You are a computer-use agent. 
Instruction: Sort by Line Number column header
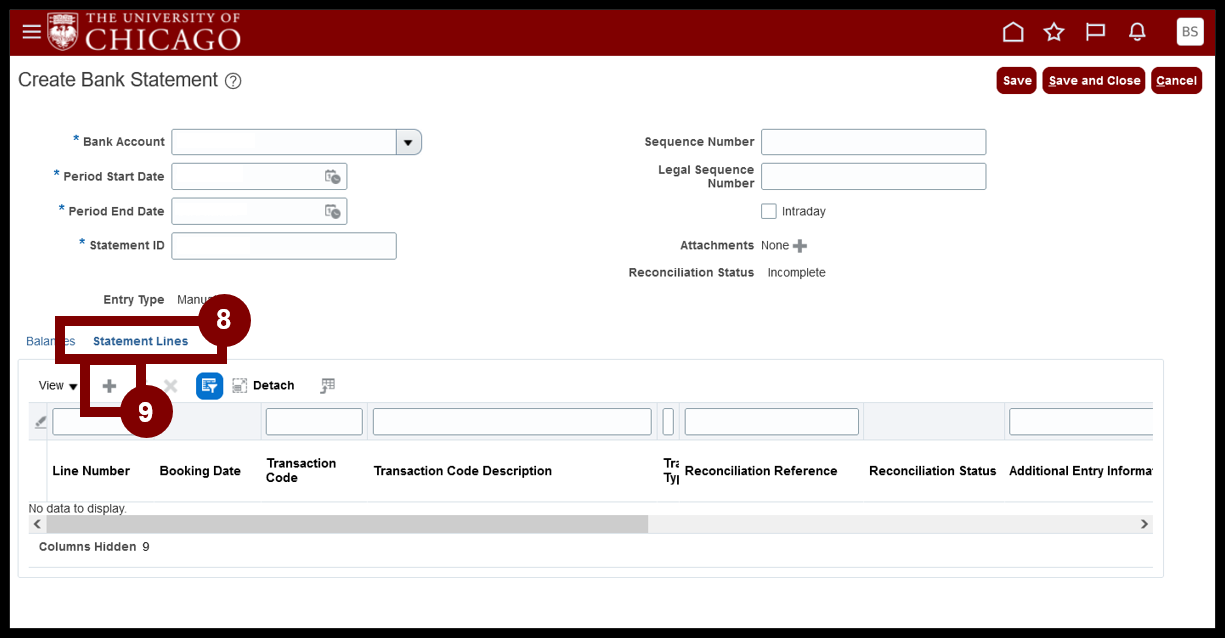(x=91, y=471)
